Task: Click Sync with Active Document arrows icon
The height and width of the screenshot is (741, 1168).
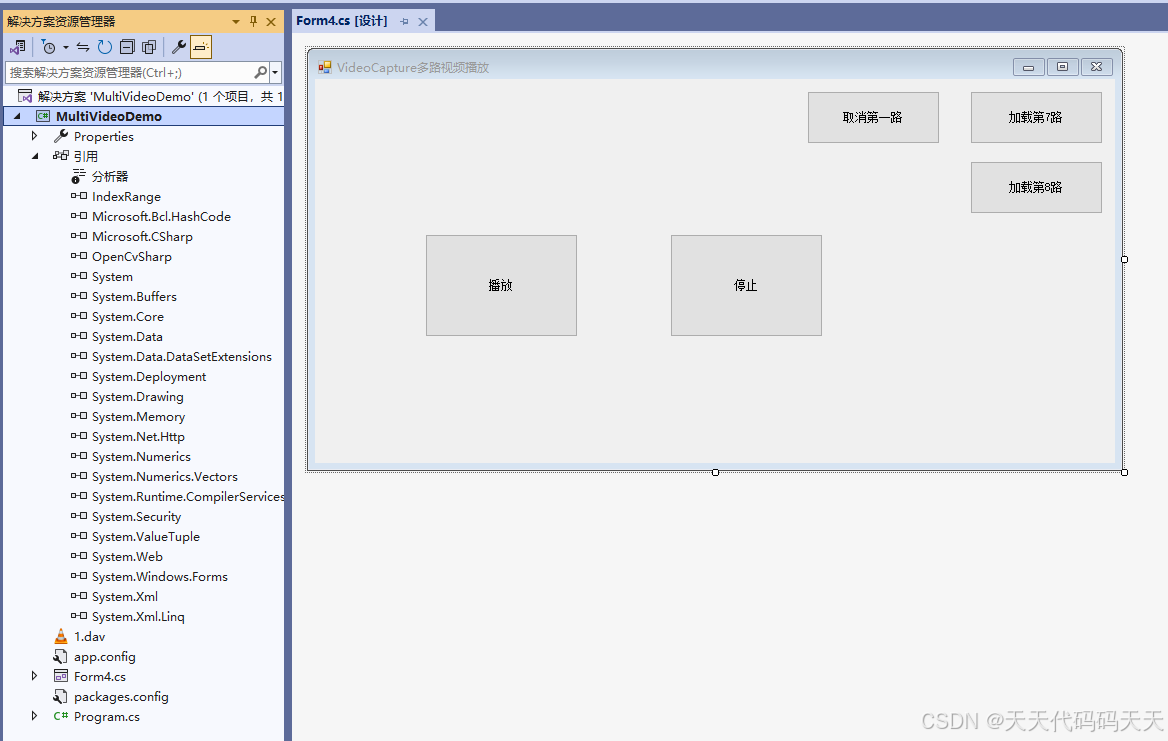Action: [83, 48]
